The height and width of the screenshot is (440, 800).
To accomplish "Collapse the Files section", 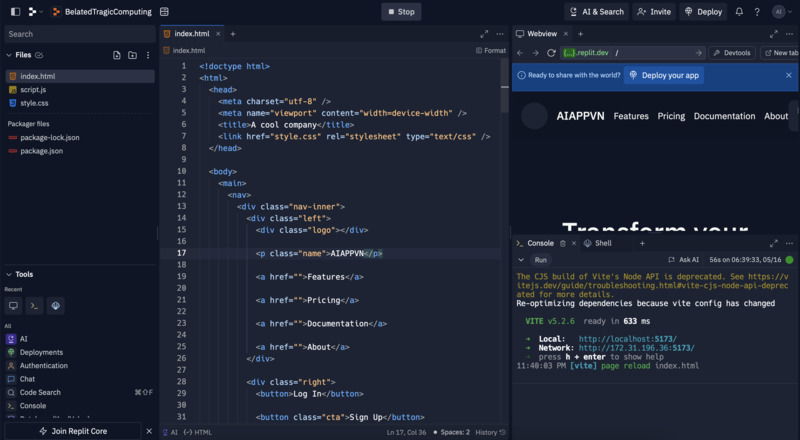I will point(9,55).
